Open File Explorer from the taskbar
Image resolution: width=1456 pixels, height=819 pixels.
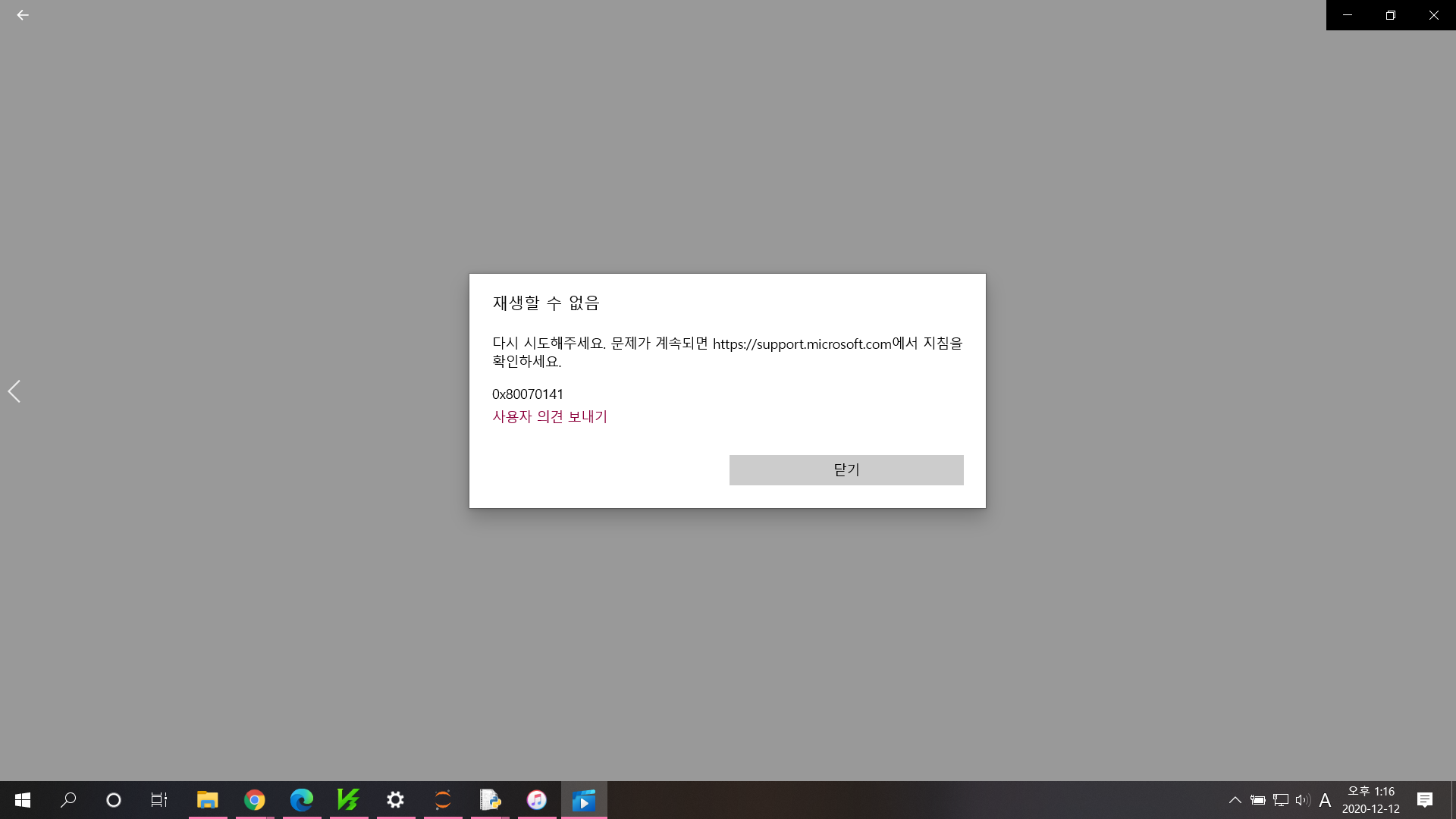[208, 800]
